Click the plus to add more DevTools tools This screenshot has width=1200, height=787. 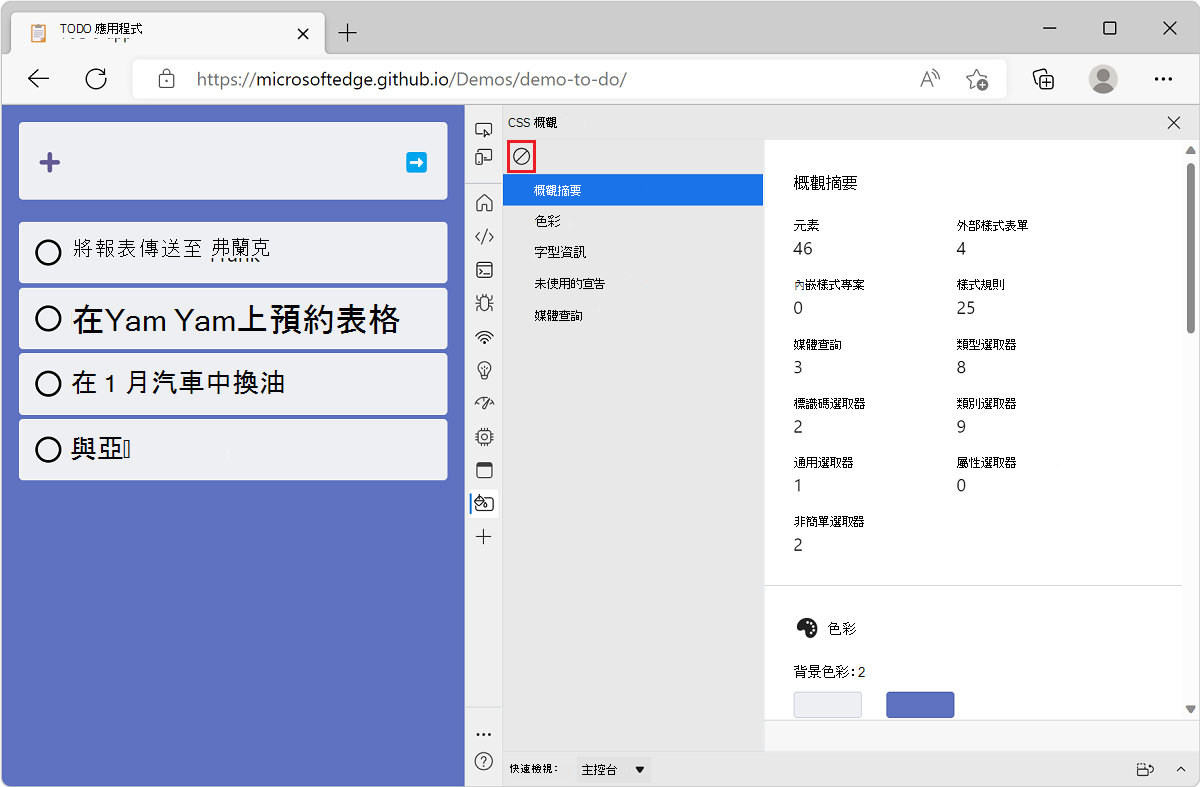[x=484, y=536]
